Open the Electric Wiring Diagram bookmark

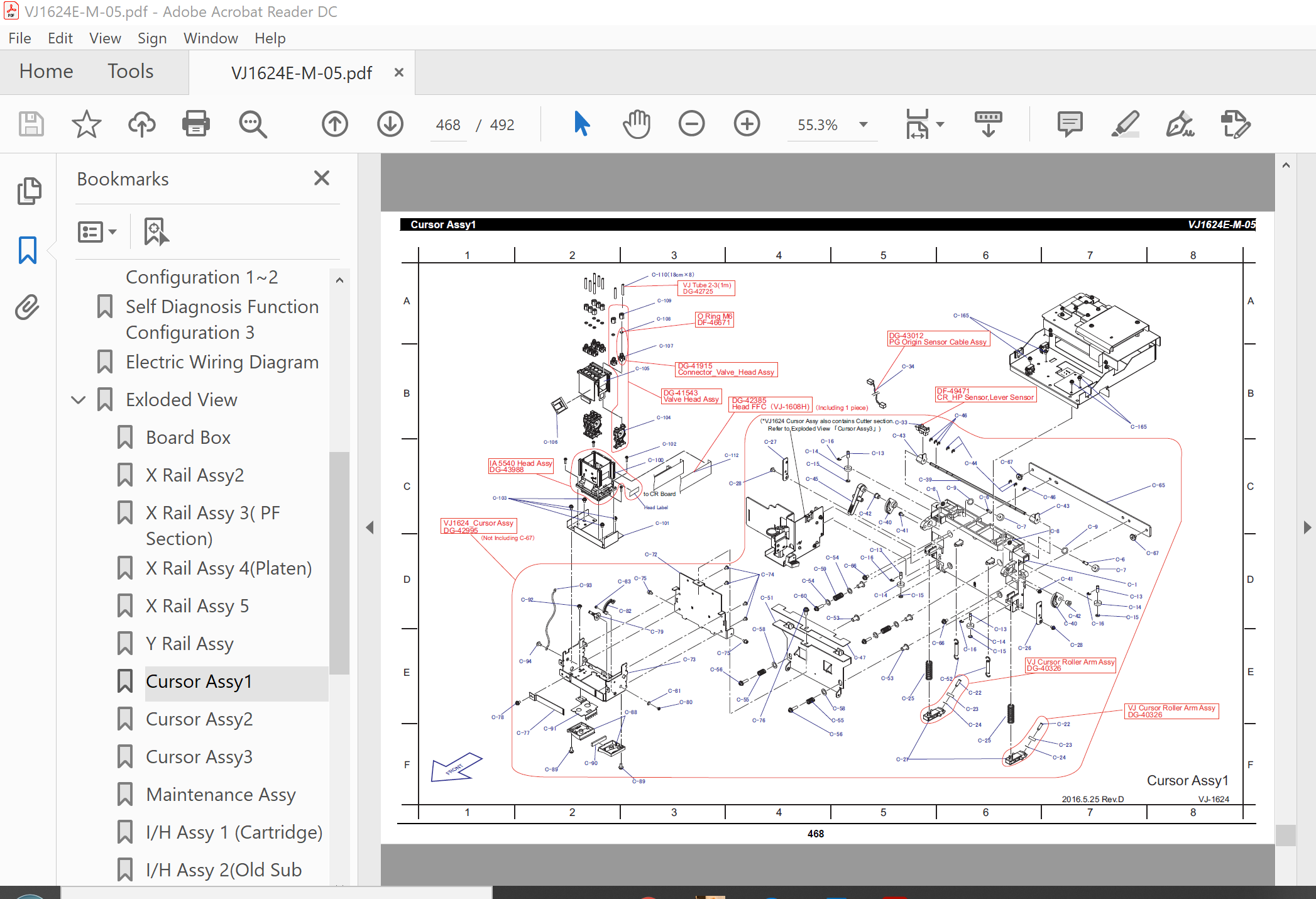(x=222, y=362)
